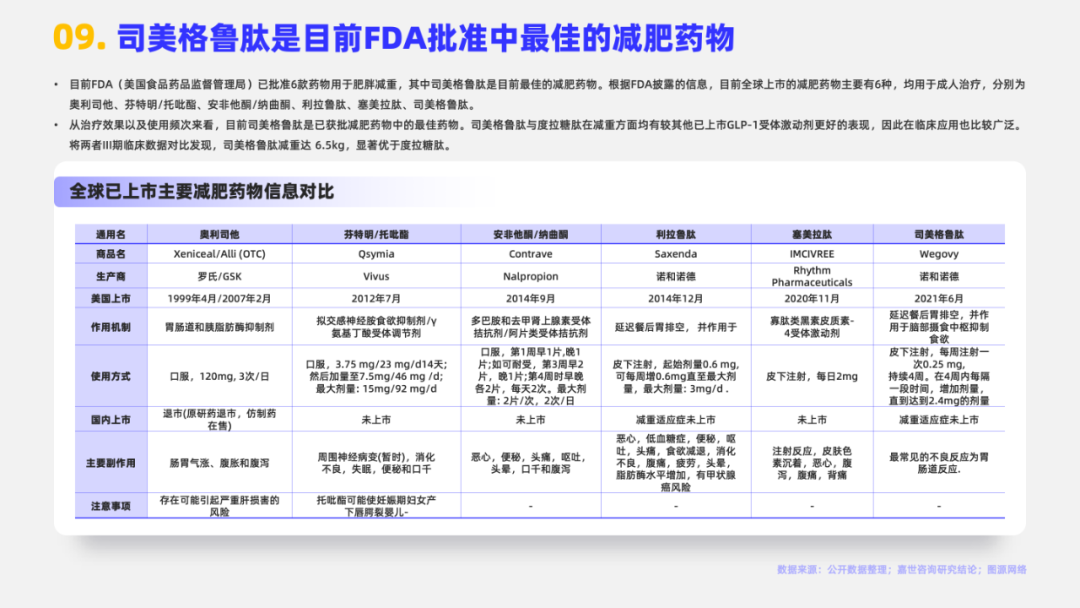The width and height of the screenshot is (1080, 608).
Task: Click the Saxenda cell
Action: coord(676,254)
